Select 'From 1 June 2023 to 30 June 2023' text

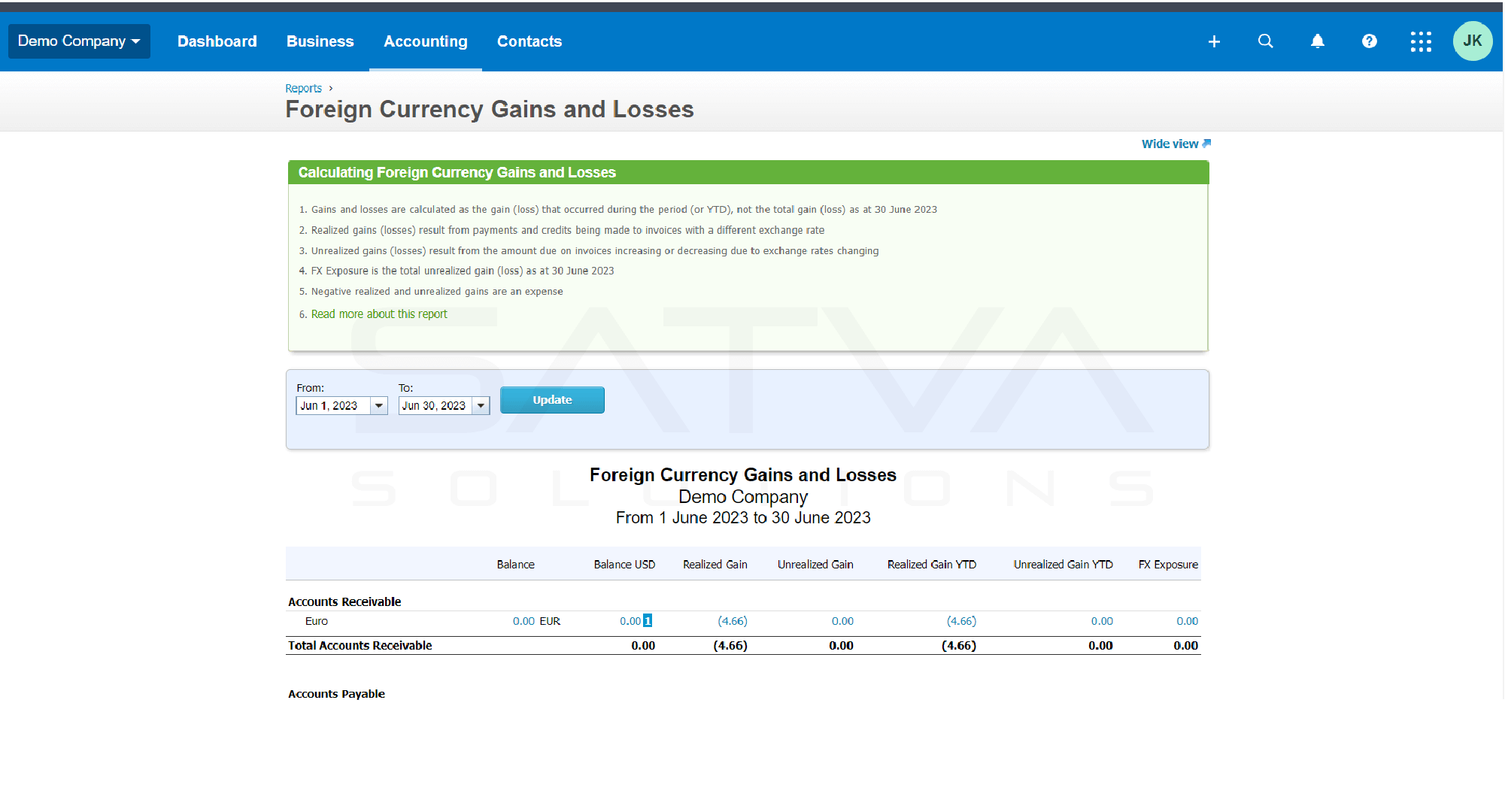click(743, 518)
